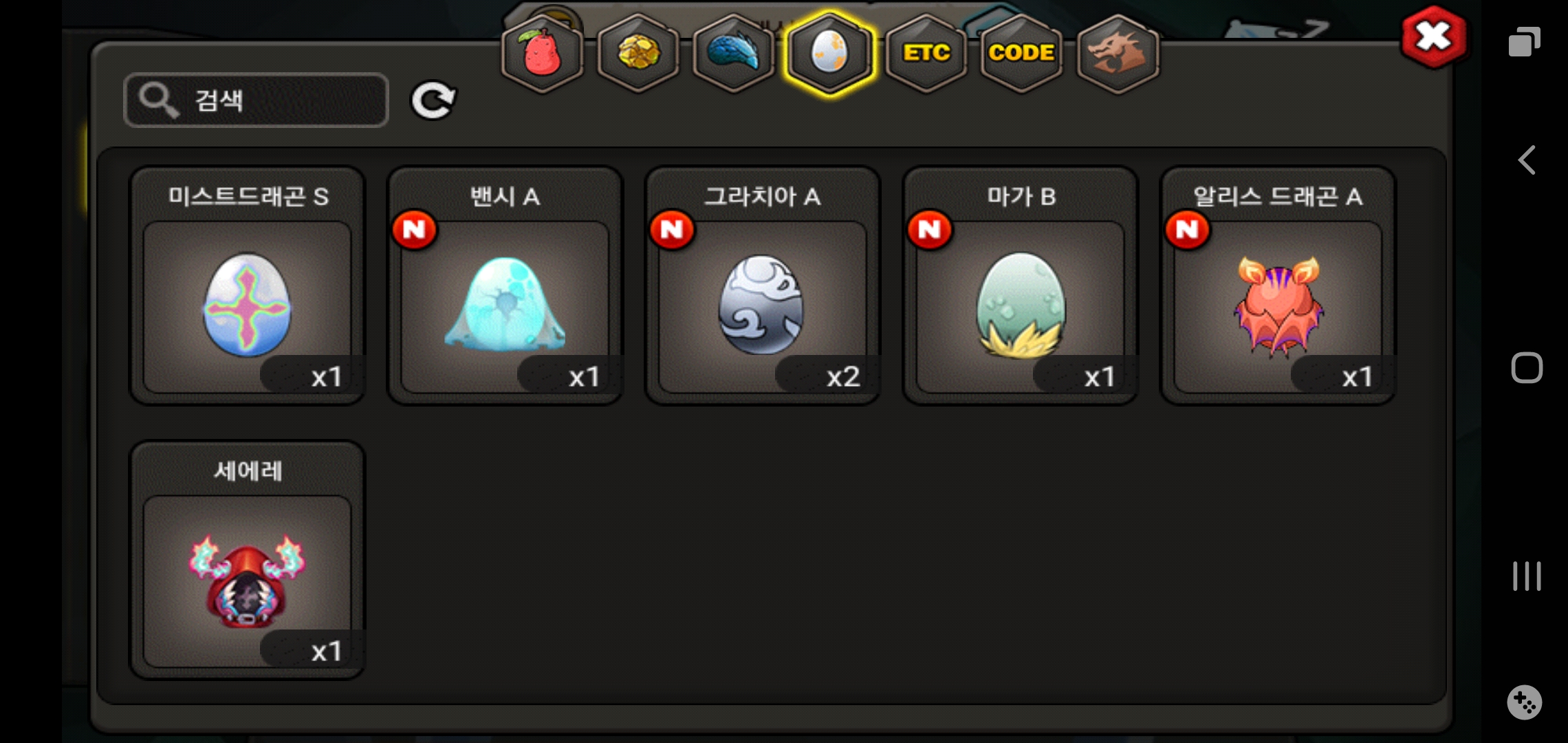Image resolution: width=1568 pixels, height=743 pixels.
Task: Select the highlighted egg category tab
Action: tap(830, 54)
